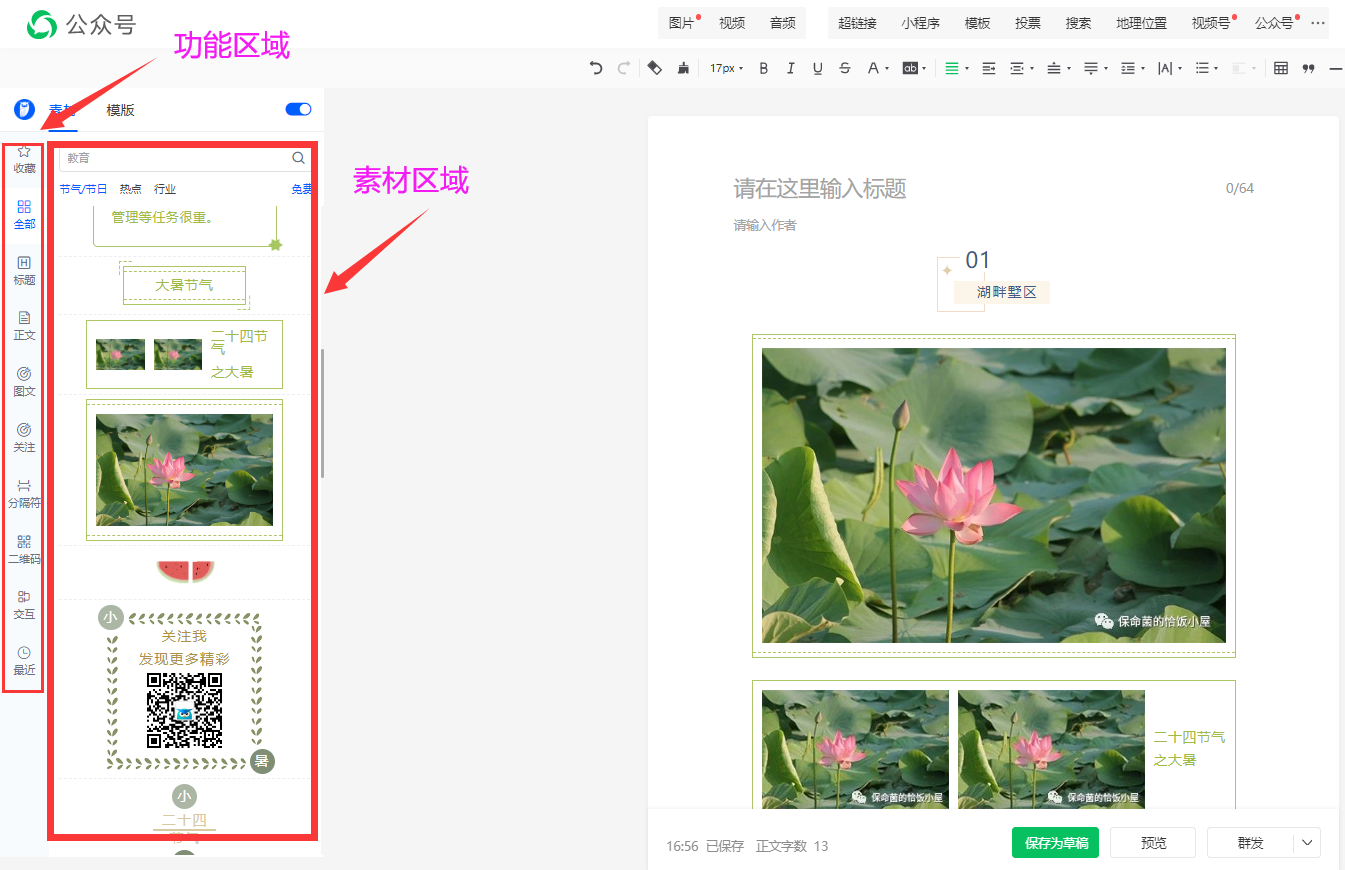Open the 二维码 material category
1345x870 pixels.
tap(24, 550)
